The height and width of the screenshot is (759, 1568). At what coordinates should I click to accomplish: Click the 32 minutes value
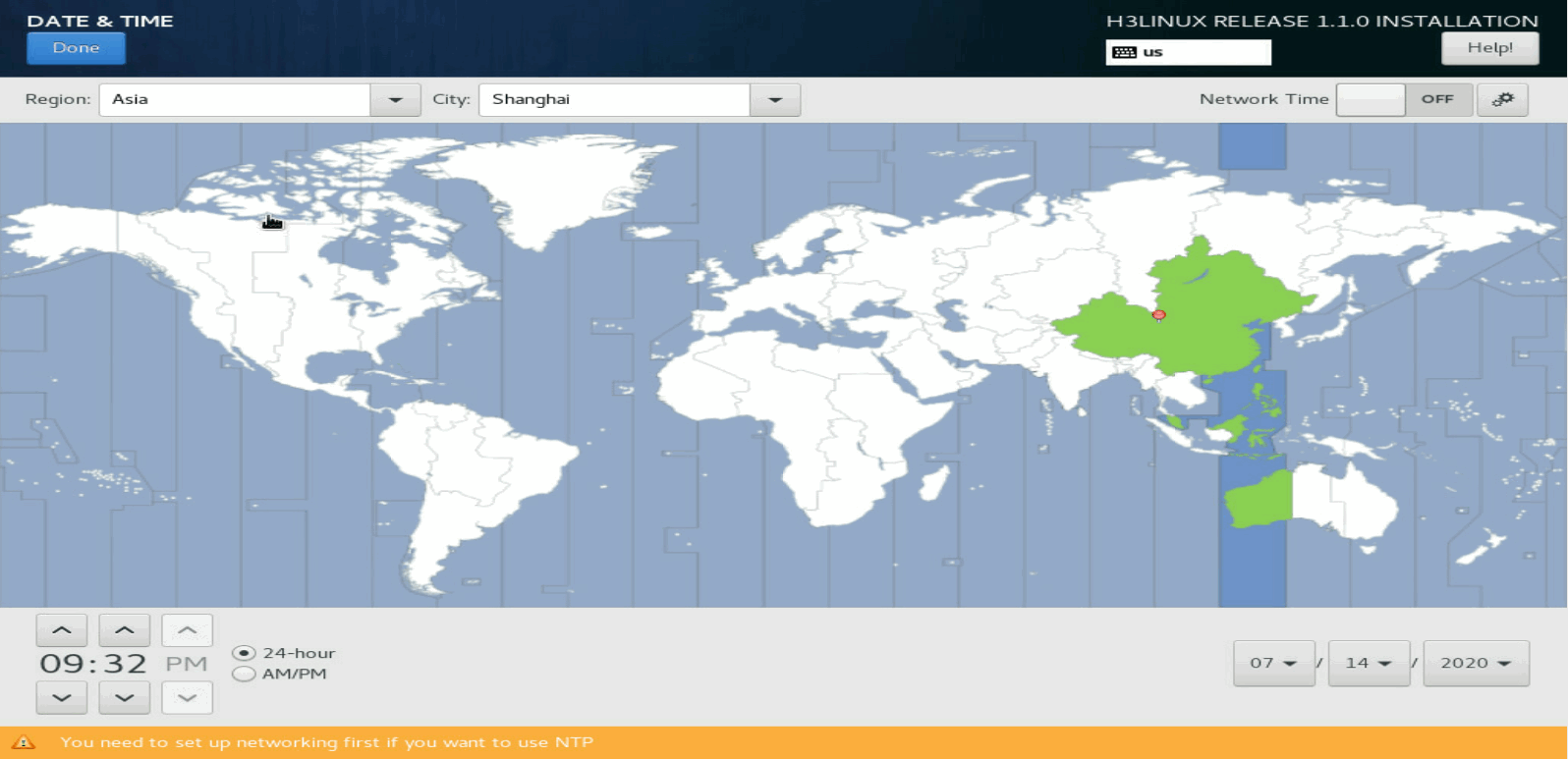pyautogui.click(x=125, y=664)
